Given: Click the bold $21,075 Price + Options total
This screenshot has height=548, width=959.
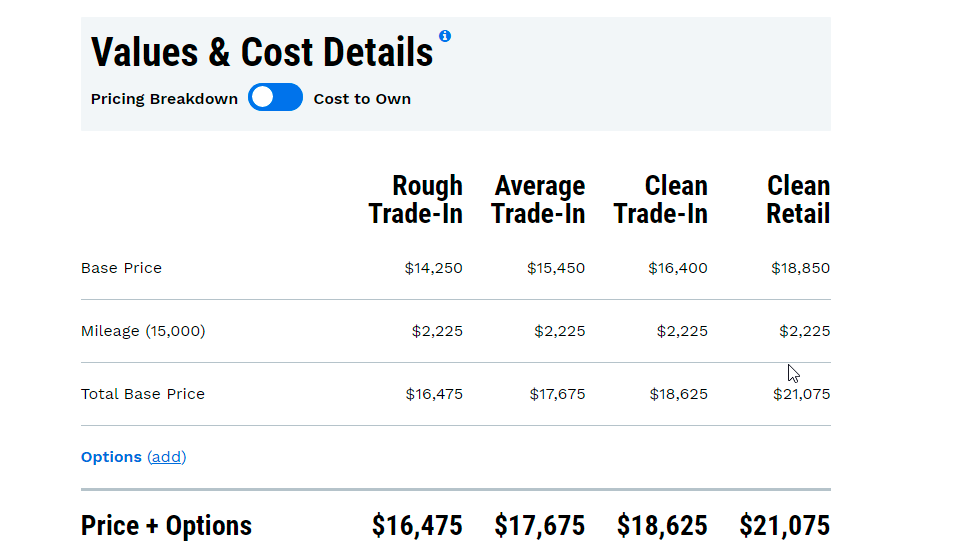Looking at the screenshot, I should (x=785, y=526).
